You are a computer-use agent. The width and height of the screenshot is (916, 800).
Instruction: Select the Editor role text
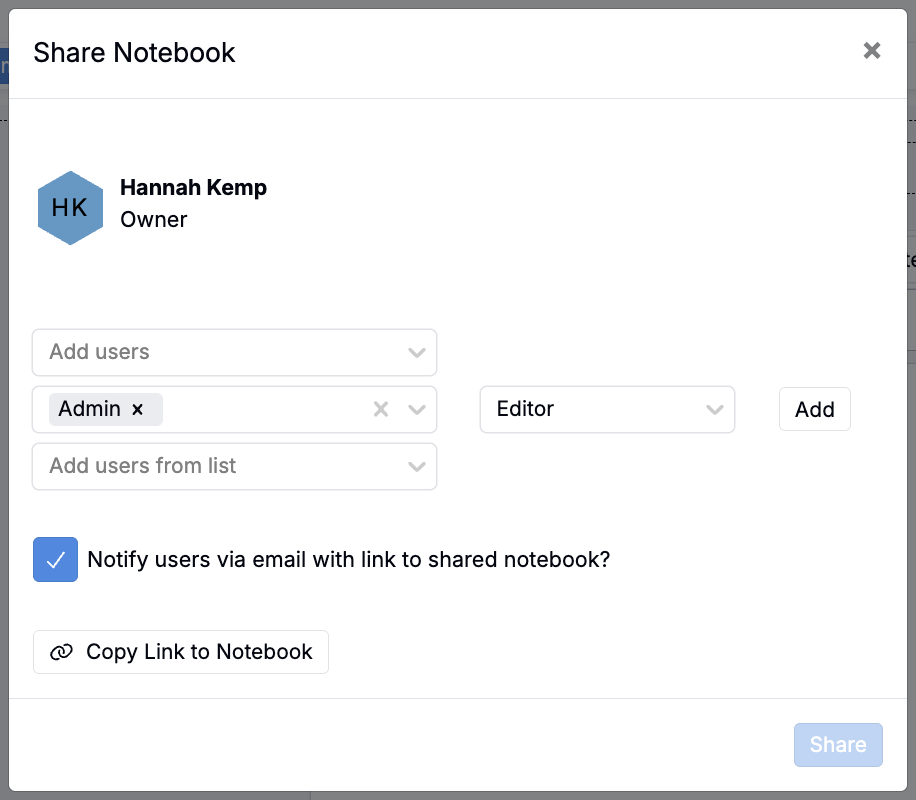525,409
